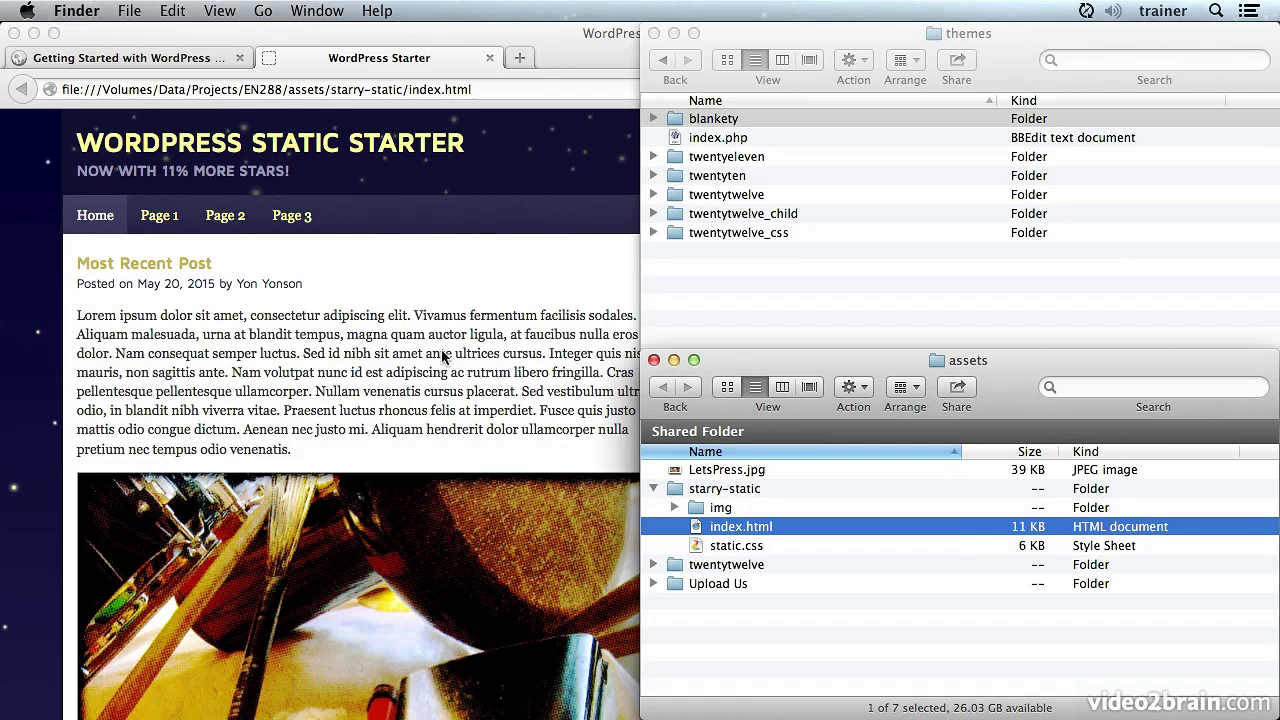Open Notification Center list icon

click(1249, 11)
